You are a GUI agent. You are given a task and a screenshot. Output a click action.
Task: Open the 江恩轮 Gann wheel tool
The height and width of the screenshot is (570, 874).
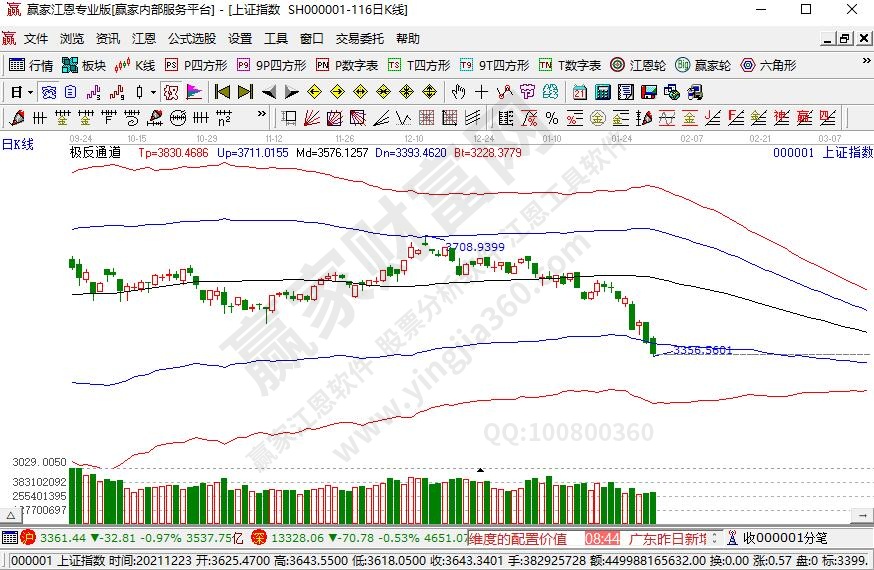click(x=639, y=65)
